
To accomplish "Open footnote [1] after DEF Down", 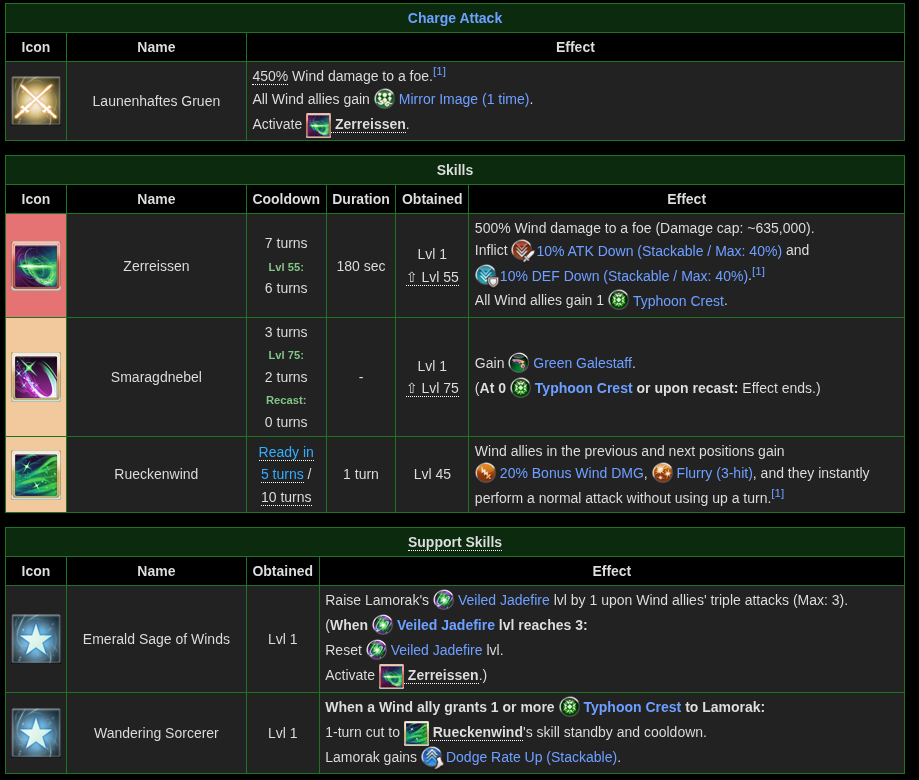I will (758, 271).
